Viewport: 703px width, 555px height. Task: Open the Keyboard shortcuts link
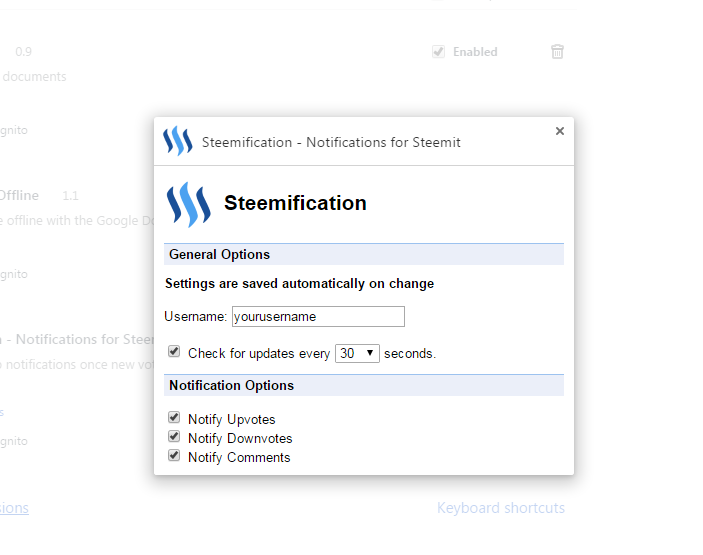[x=500, y=508]
